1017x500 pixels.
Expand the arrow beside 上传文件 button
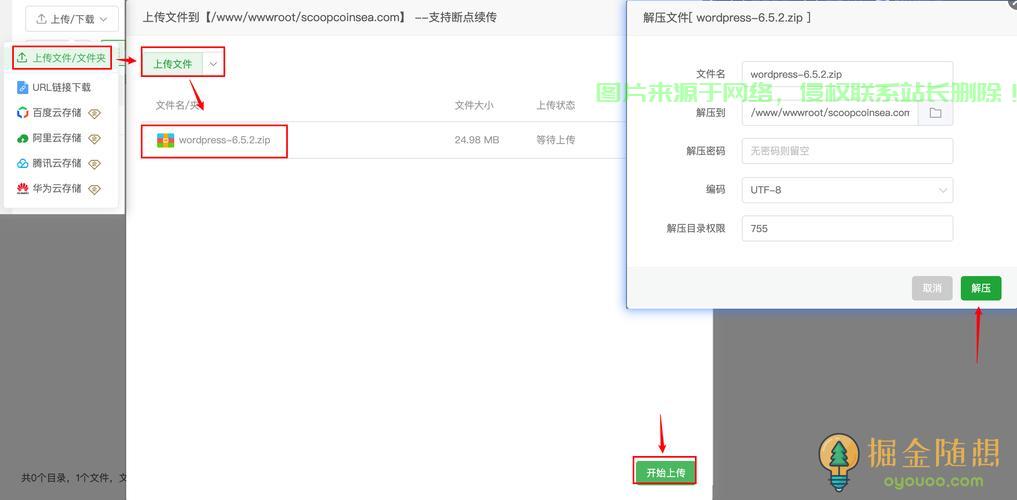[213, 64]
